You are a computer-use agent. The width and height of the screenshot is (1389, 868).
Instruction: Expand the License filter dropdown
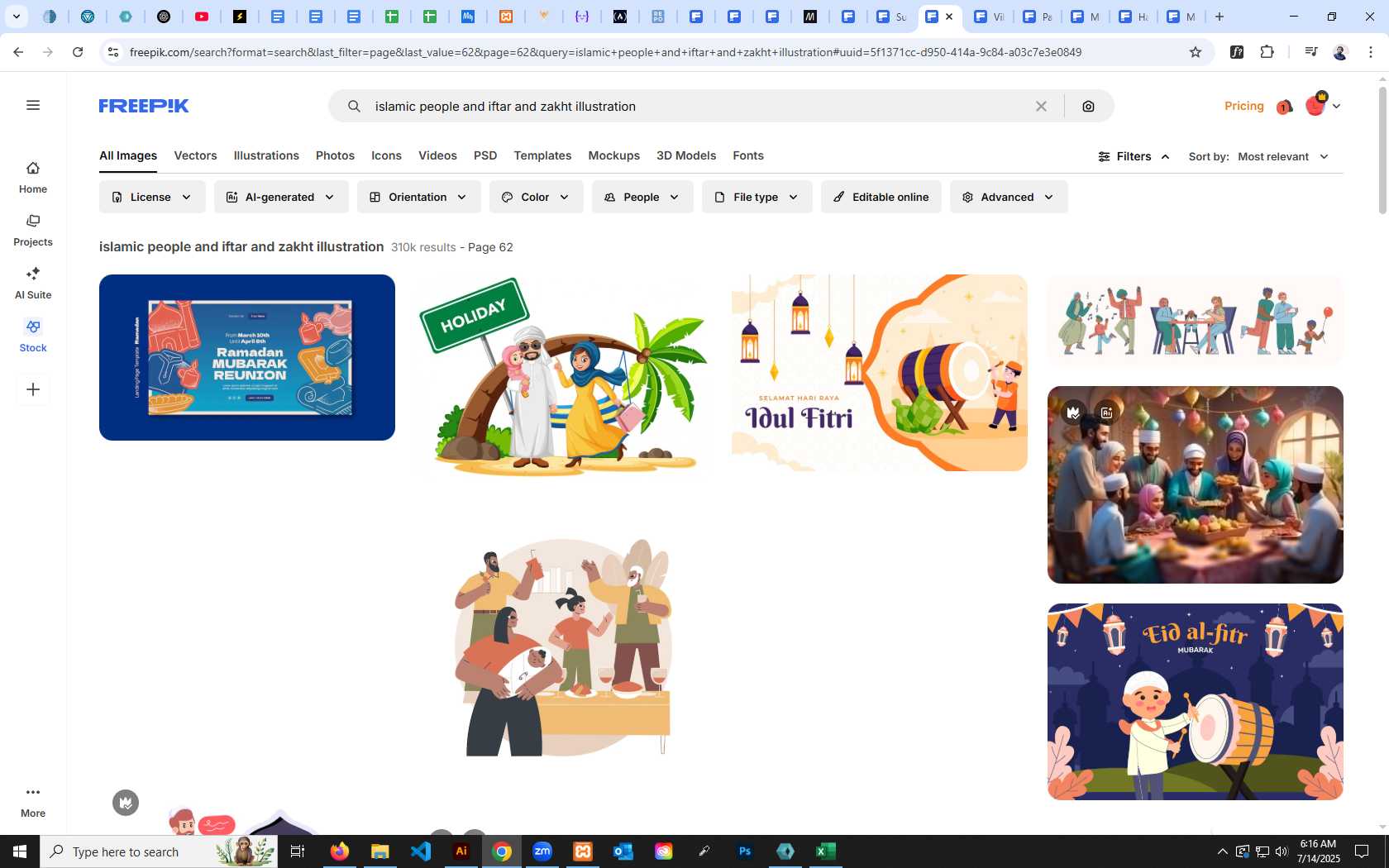(x=152, y=197)
